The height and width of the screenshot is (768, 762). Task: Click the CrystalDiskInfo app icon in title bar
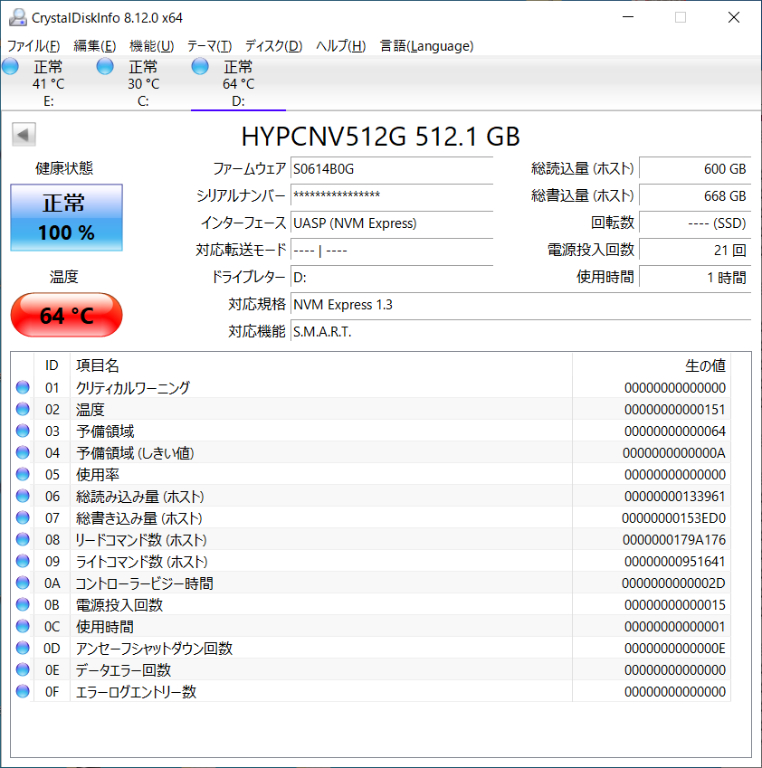click(x=14, y=18)
